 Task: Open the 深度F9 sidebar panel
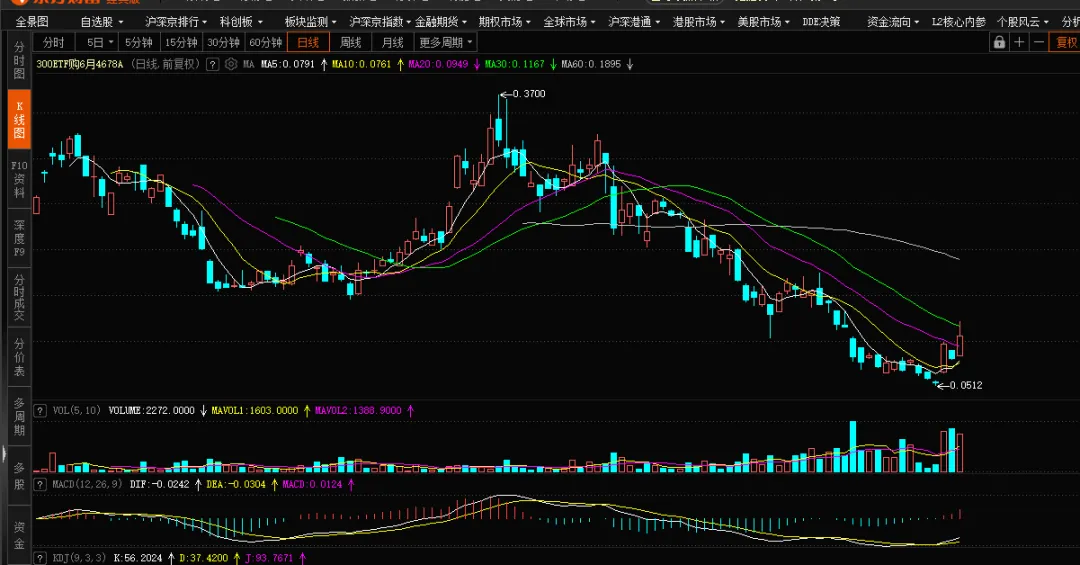click(x=19, y=238)
